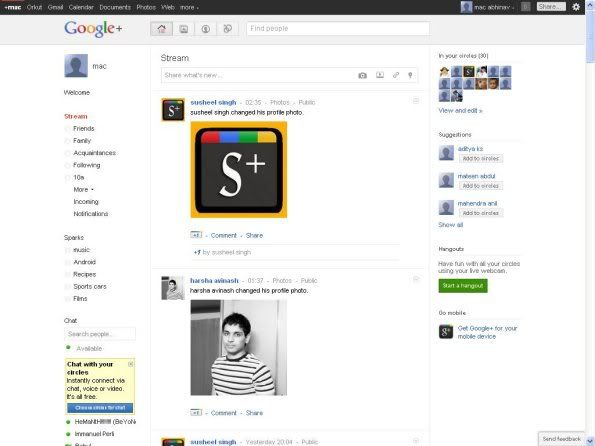
Task: Click Send feedback button
Action: 562,438
